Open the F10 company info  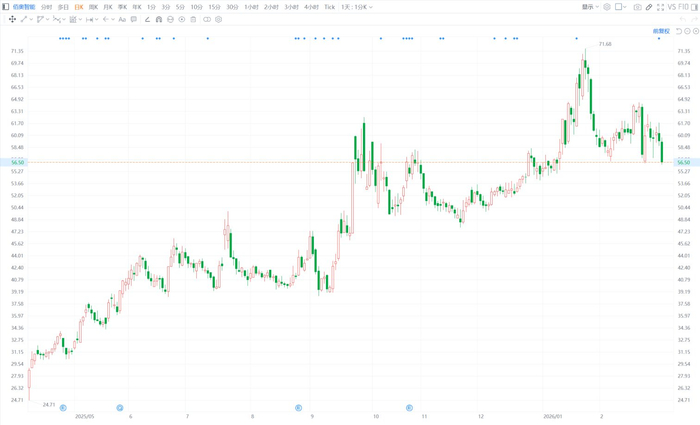pyautogui.click(x=683, y=7)
